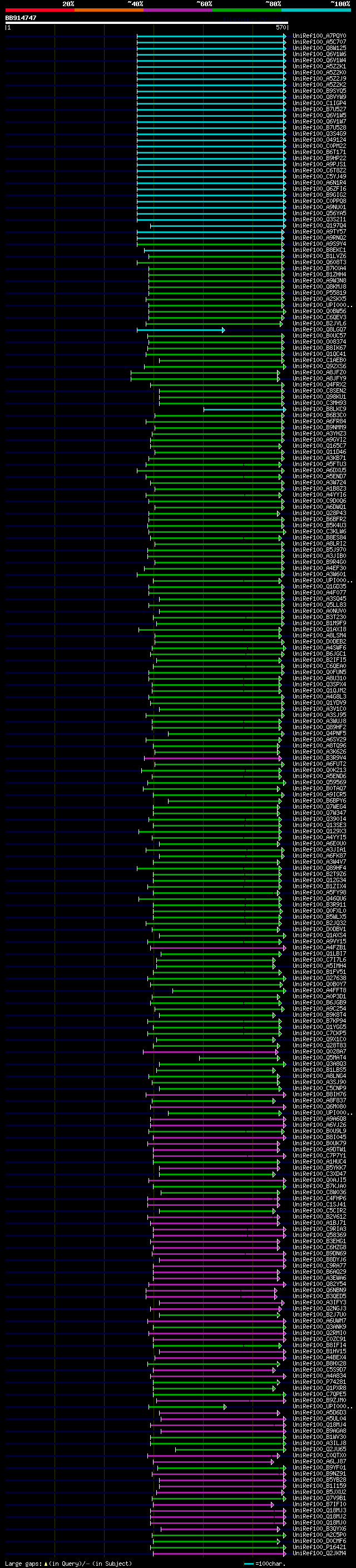The image size is (356, 1568).
Task: Select hit label UniRef100_A5Z2K2
Action: coord(319,85)
